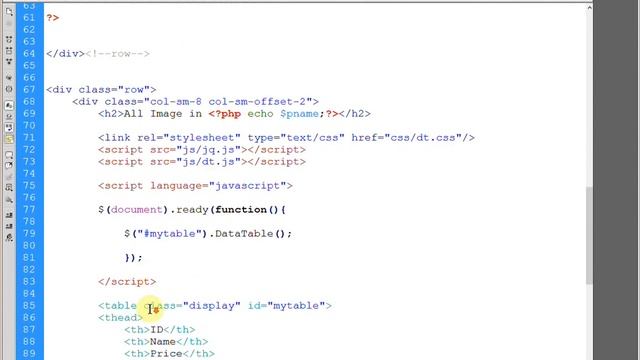The image size is (640, 360).
Task: Click the "Name" table header text
Action: 163,342
